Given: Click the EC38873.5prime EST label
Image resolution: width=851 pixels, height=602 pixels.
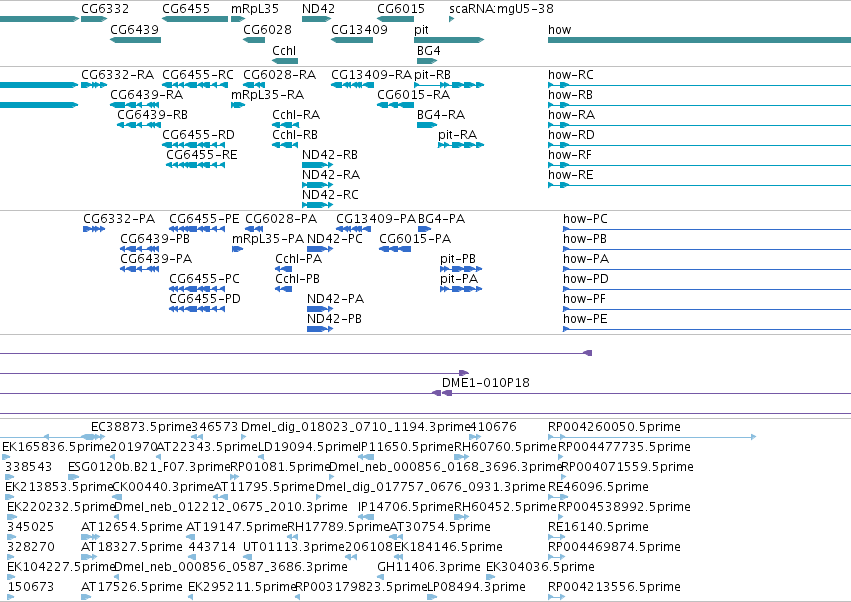Looking at the screenshot, I should (141, 427).
